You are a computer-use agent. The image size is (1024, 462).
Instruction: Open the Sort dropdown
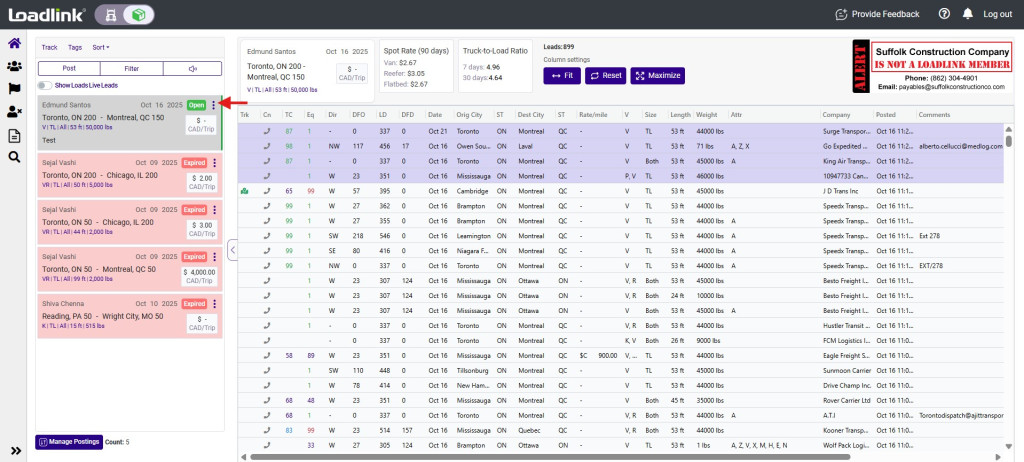101,47
